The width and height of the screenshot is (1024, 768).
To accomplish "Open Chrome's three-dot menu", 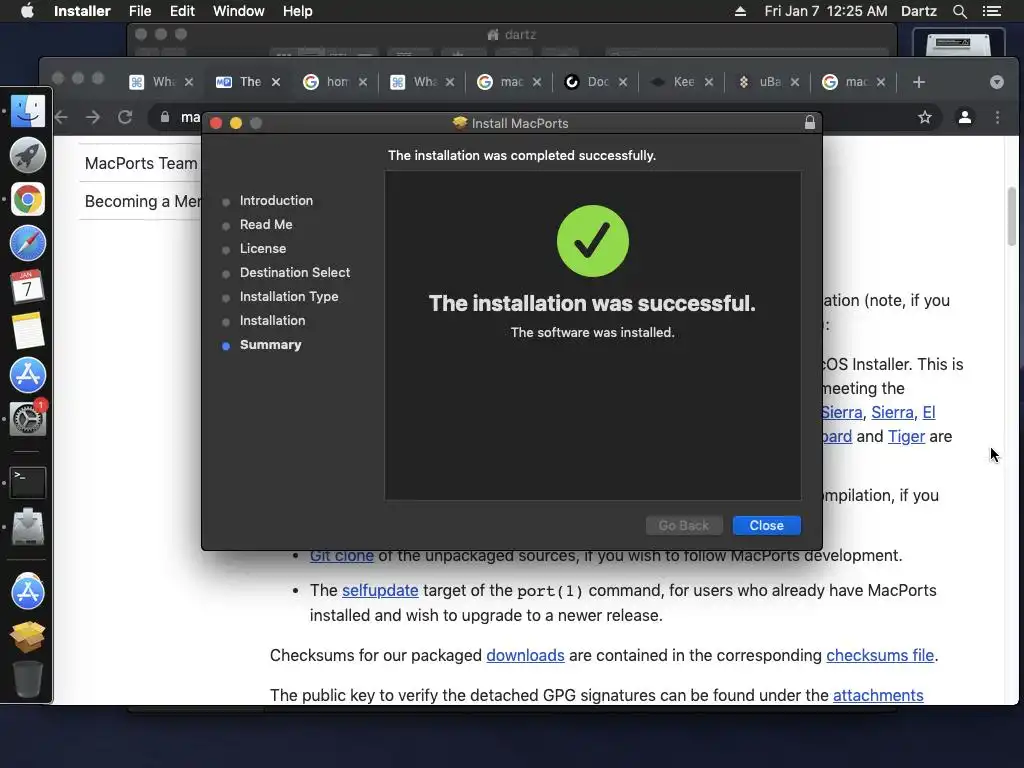I will tap(997, 117).
